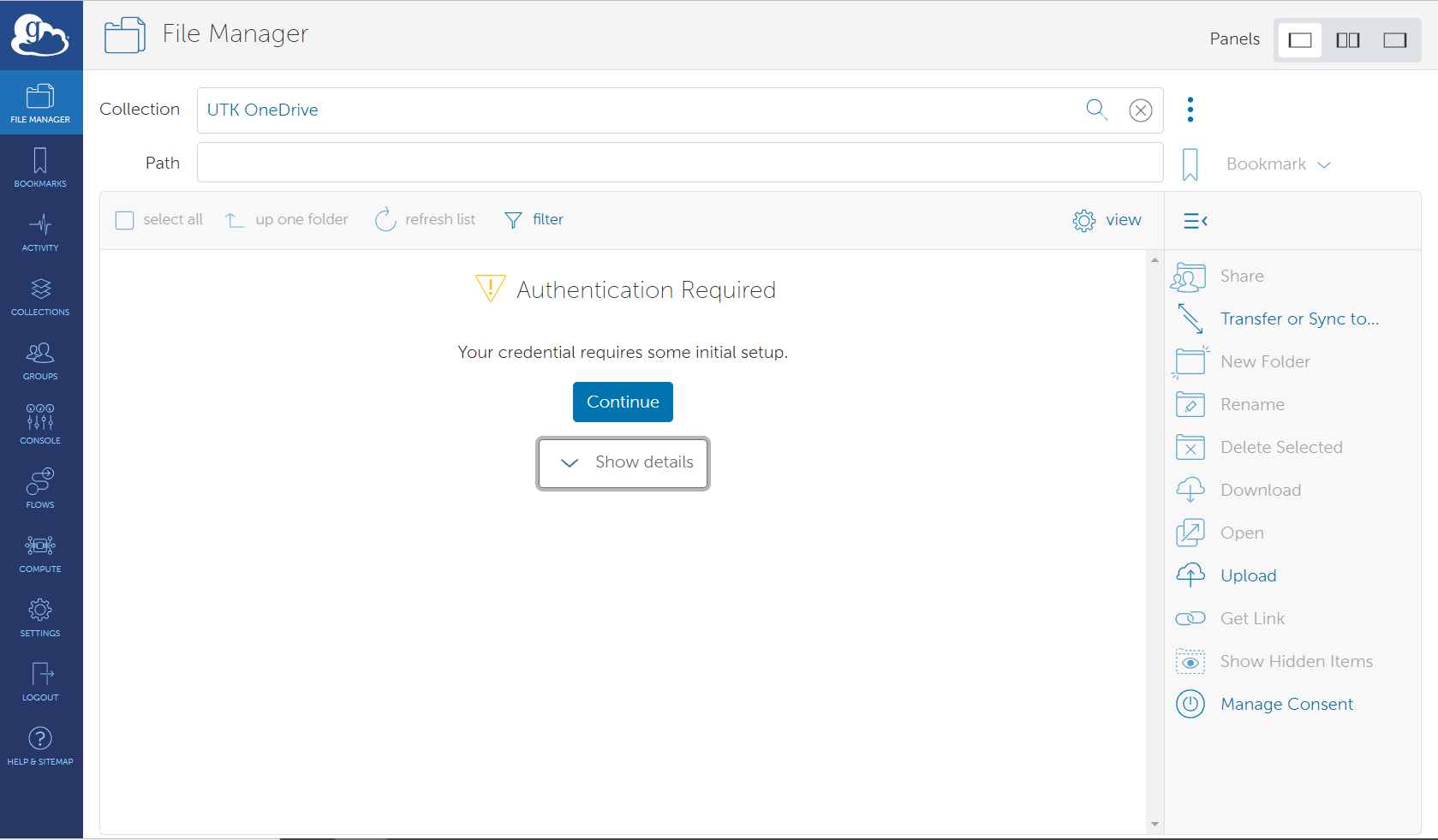Click the collection search magnifier icon
Viewport: 1438px width, 840px height.
point(1096,110)
